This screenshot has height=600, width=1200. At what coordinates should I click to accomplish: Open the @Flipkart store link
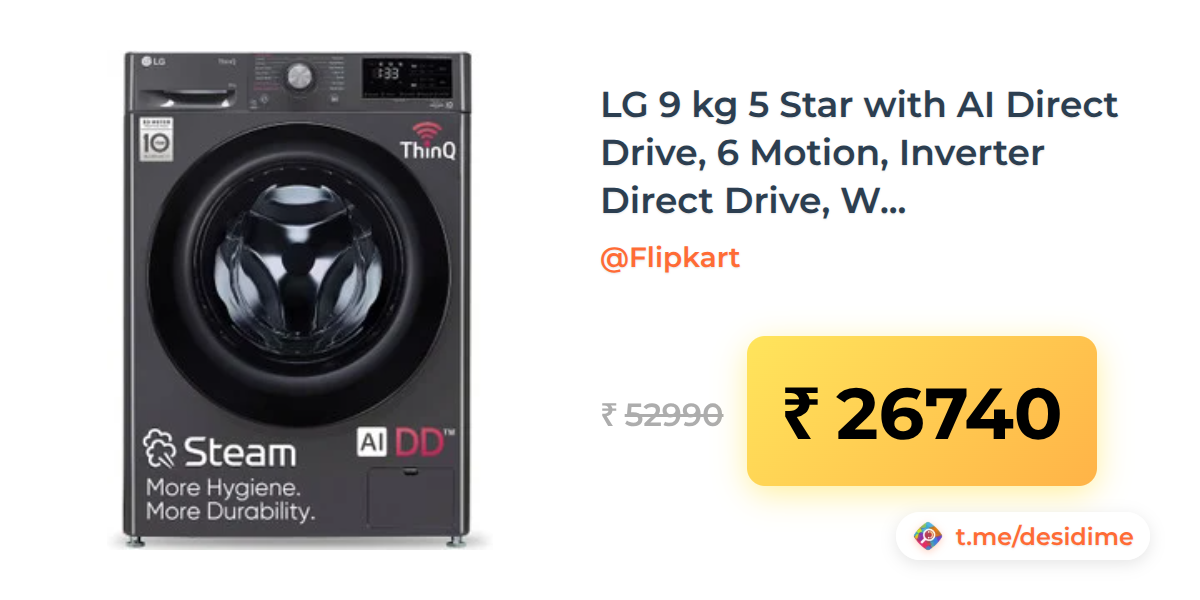[x=669, y=258]
